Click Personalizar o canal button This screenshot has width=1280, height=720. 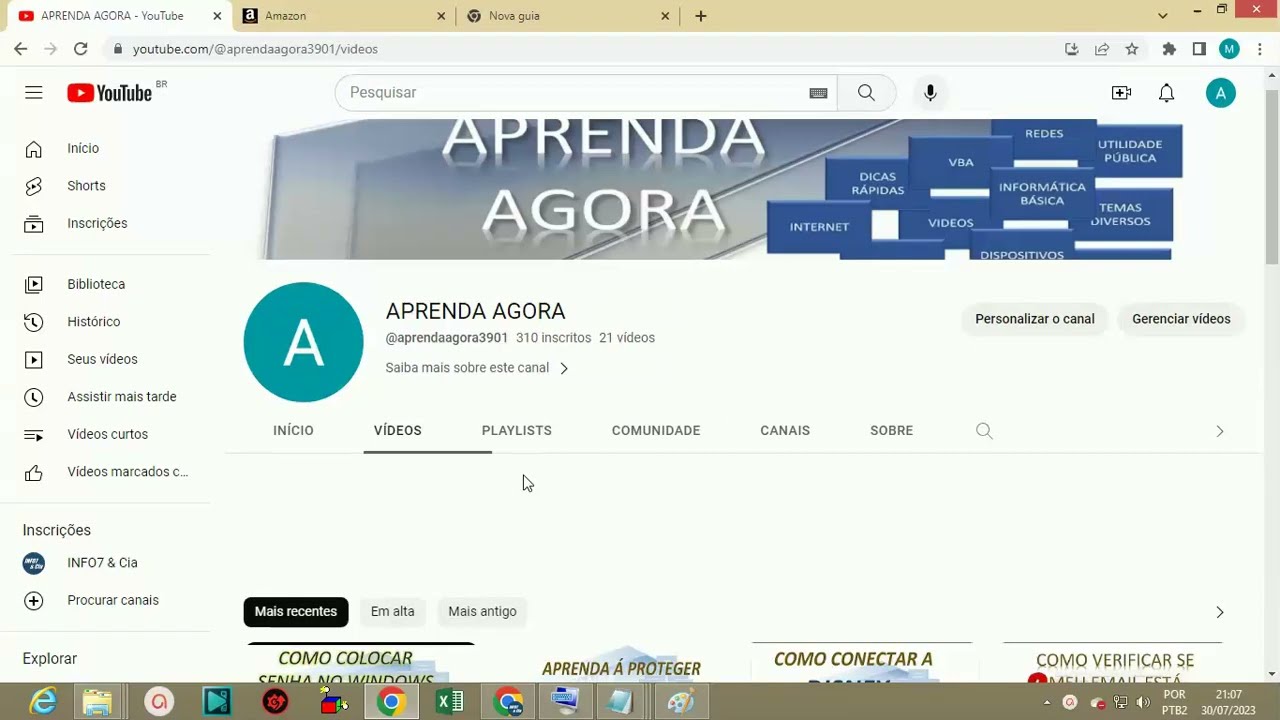click(x=1035, y=319)
